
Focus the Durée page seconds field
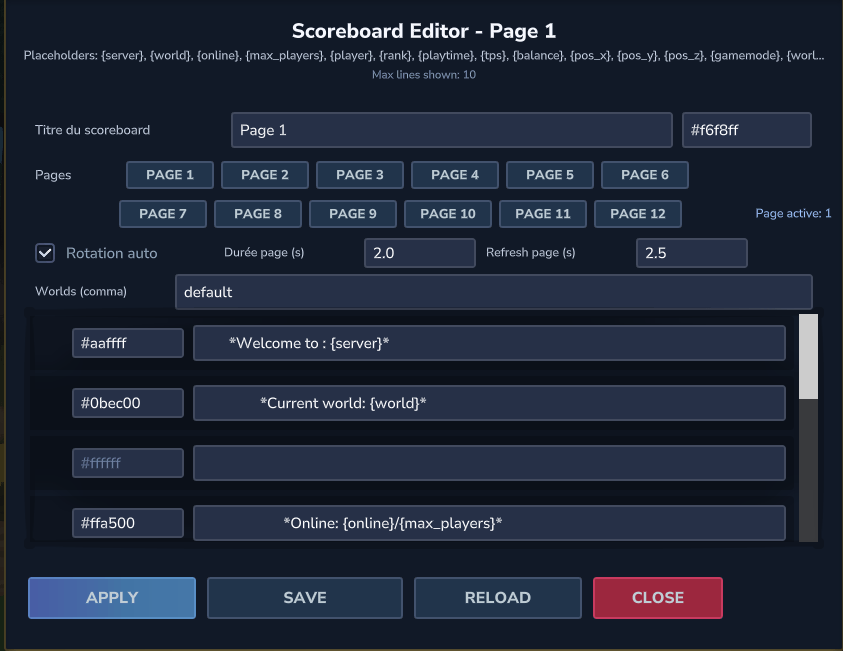[419, 253]
